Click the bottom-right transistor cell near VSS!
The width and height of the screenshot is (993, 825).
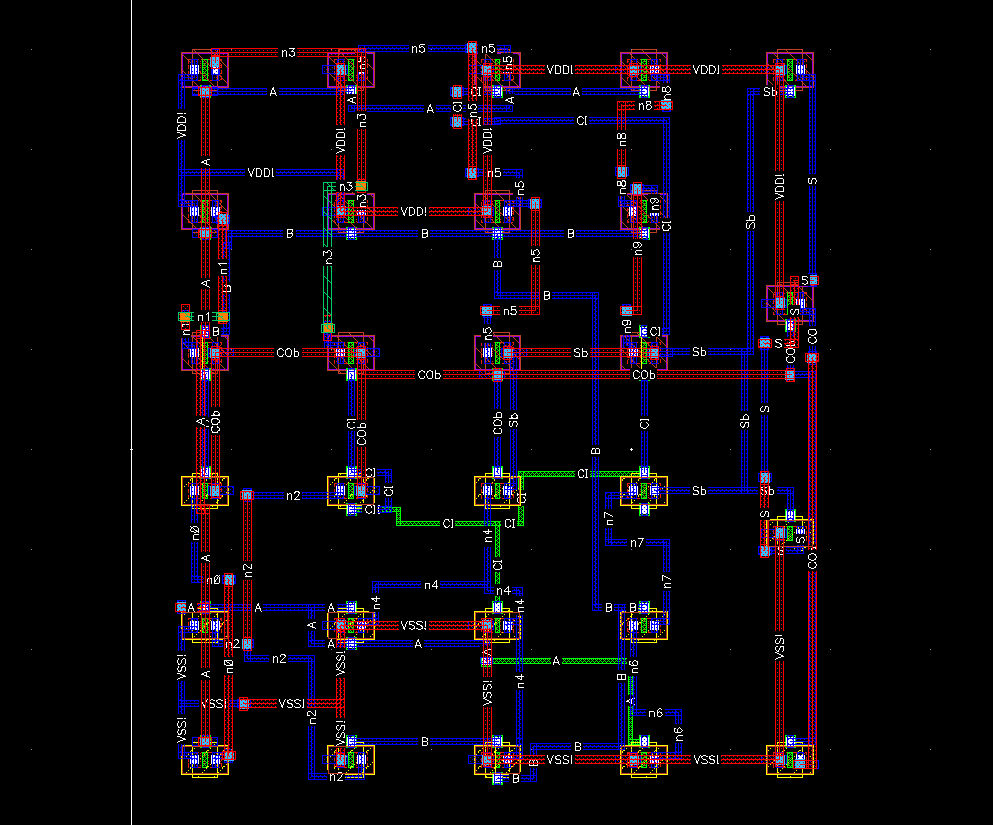pyautogui.click(x=790, y=758)
